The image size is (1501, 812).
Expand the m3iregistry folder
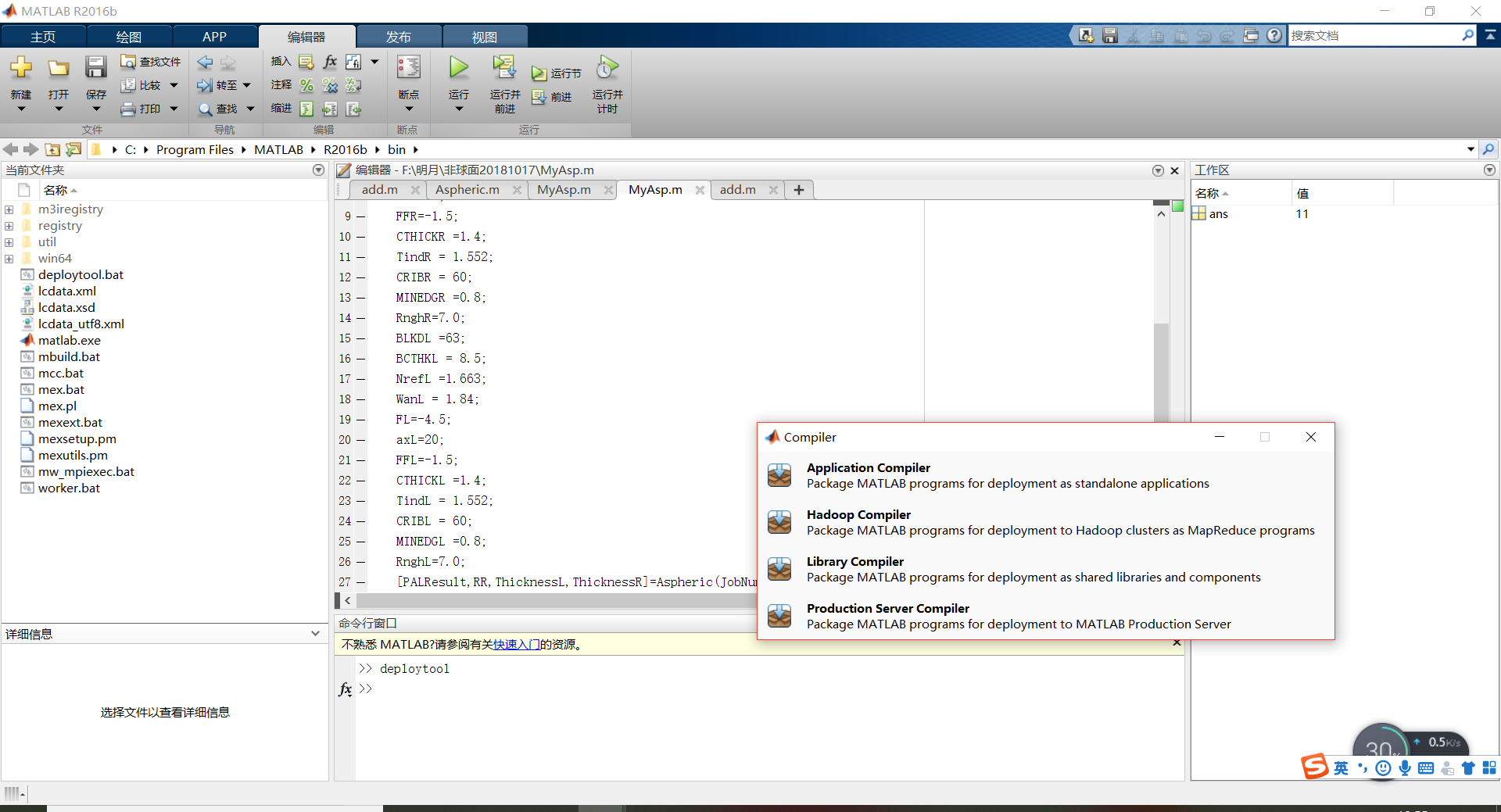[9, 209]
